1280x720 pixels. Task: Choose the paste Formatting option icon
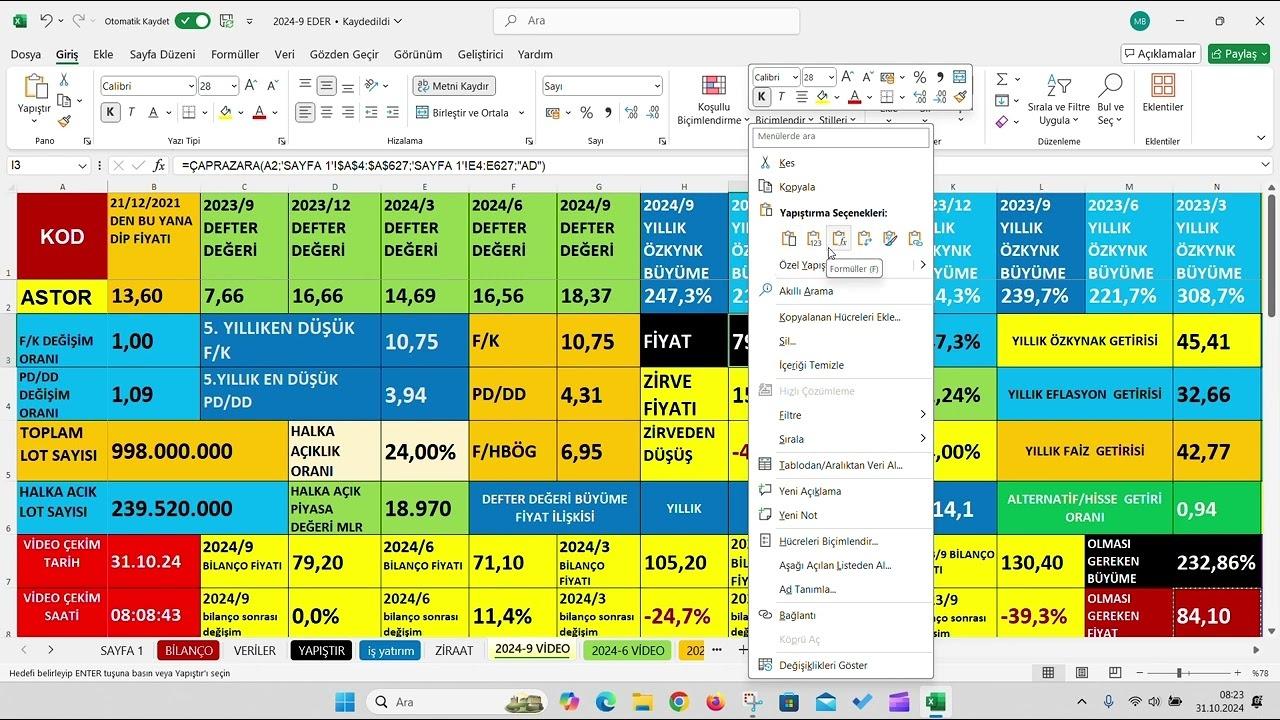click(x=889, y=238)
